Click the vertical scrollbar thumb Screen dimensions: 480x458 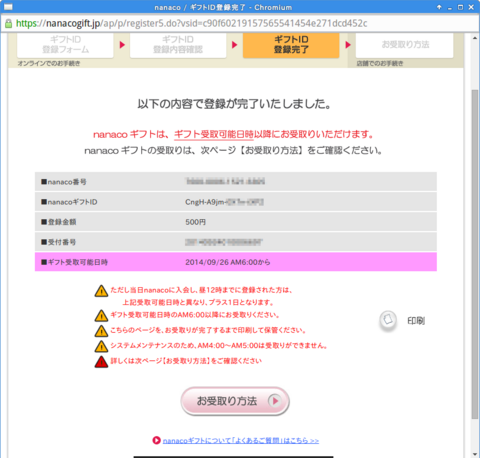coord(475,254)
